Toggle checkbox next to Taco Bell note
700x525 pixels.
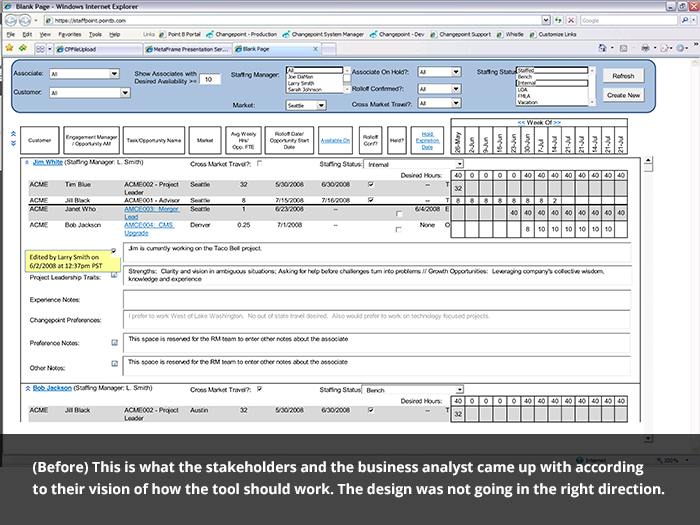coord(114,251)
